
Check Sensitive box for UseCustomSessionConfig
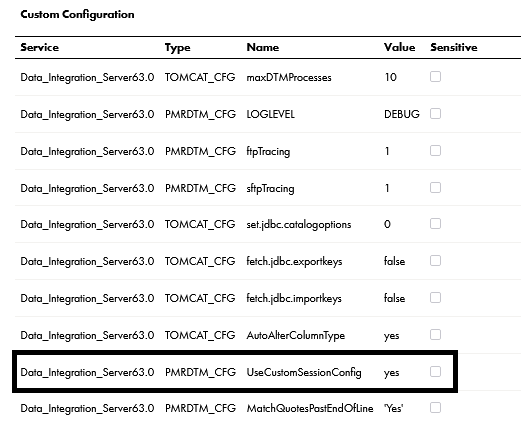435,372
